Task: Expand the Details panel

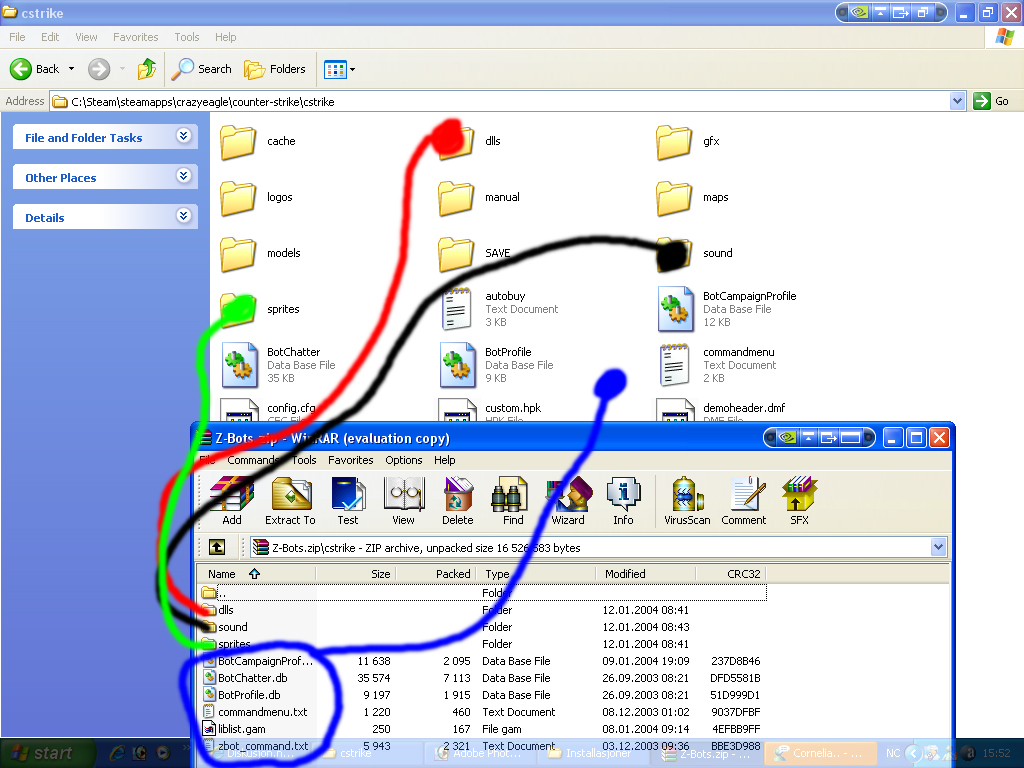Action: (x=184, y=216)
